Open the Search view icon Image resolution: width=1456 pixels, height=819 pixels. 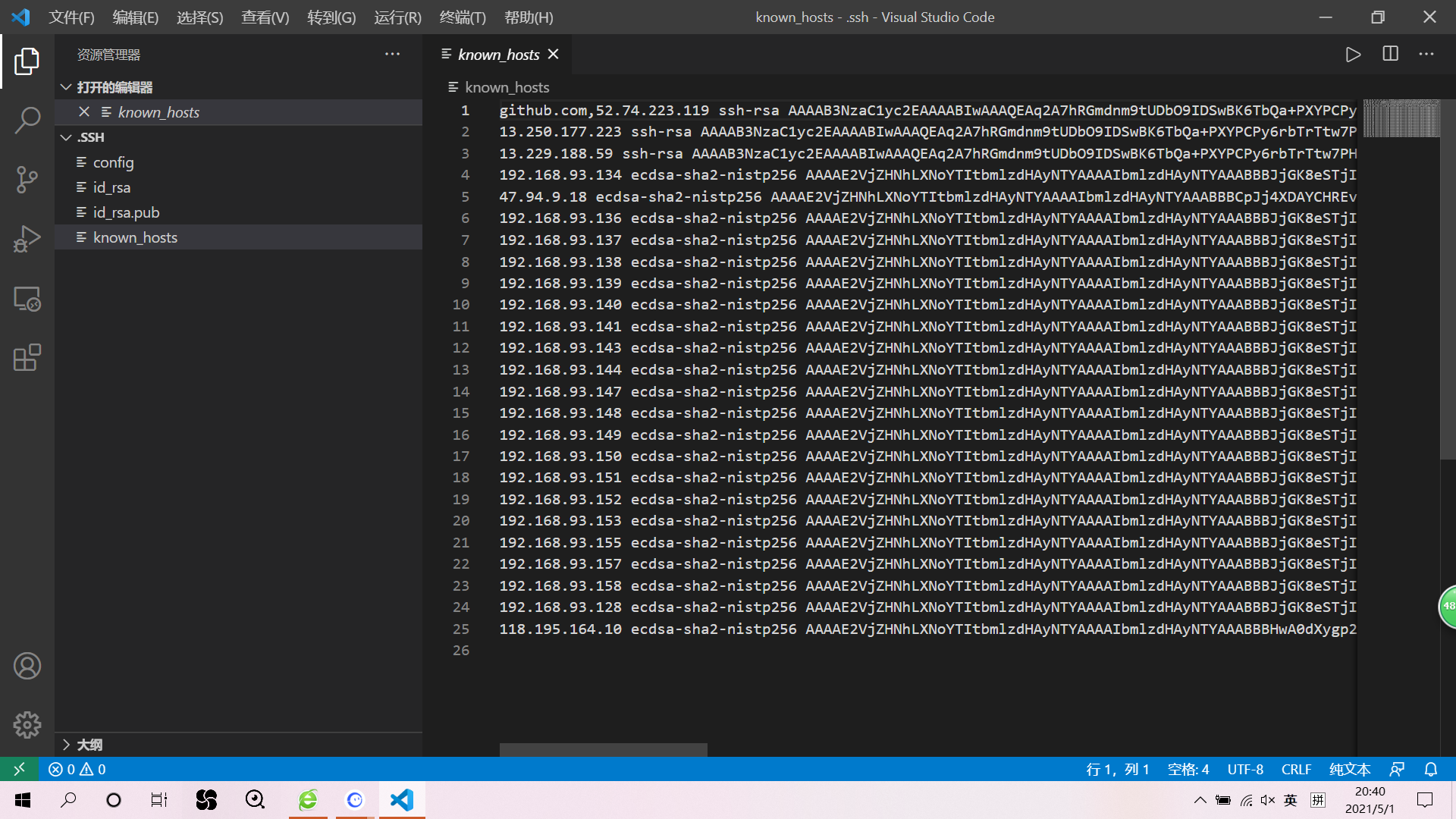coord(27,120)
